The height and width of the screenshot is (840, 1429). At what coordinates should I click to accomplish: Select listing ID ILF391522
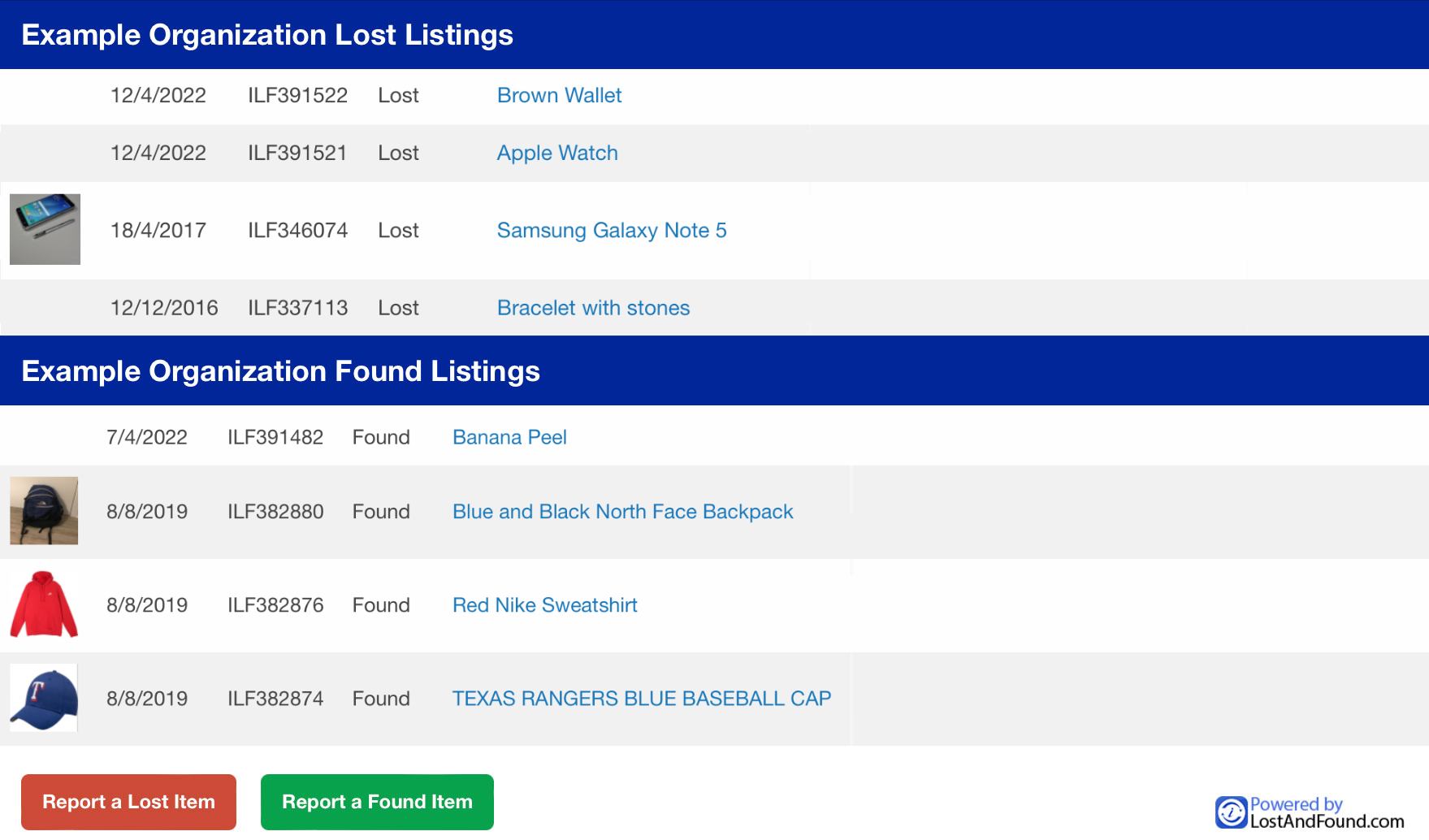click(x=297, y=95)
